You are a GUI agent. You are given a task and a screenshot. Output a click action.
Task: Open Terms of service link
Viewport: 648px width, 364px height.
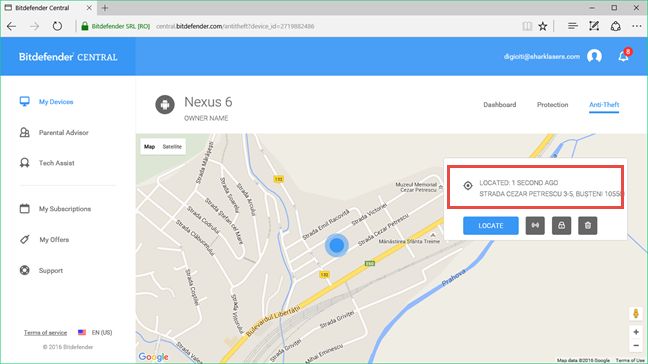45,333
